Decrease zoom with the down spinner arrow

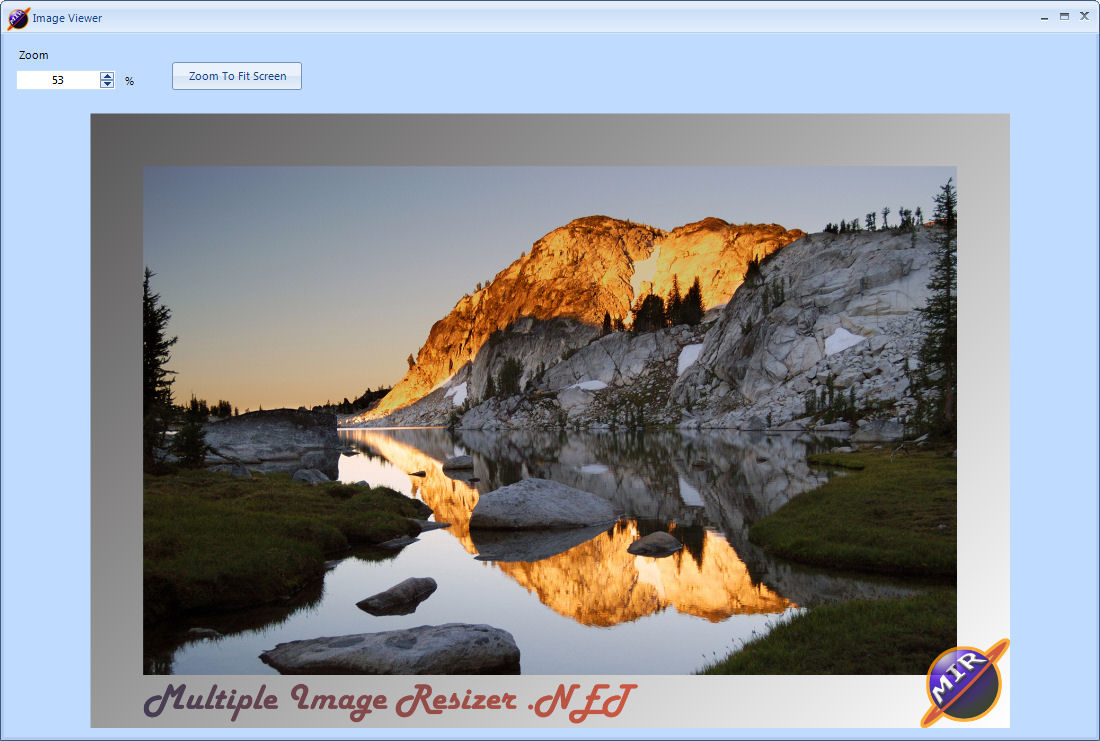[x=107, y=84]
